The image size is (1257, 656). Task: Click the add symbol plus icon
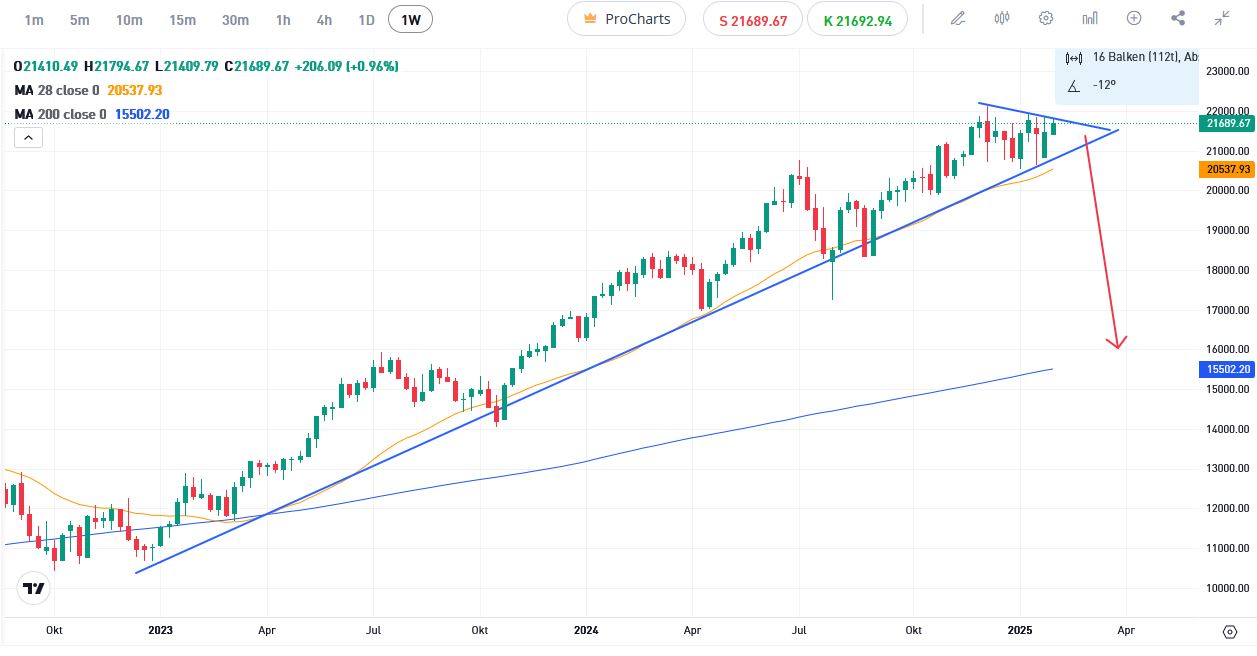click(1134, 18)
